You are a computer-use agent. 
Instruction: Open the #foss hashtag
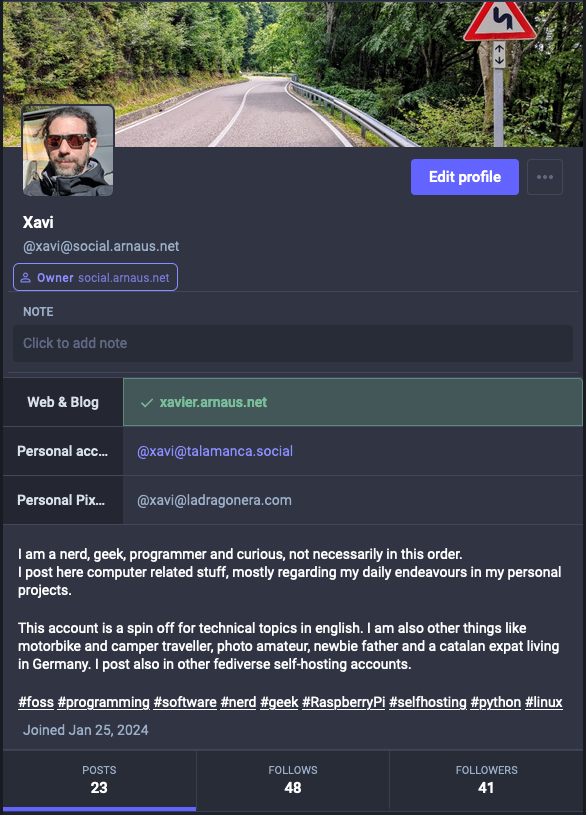(x=36, y=702)
